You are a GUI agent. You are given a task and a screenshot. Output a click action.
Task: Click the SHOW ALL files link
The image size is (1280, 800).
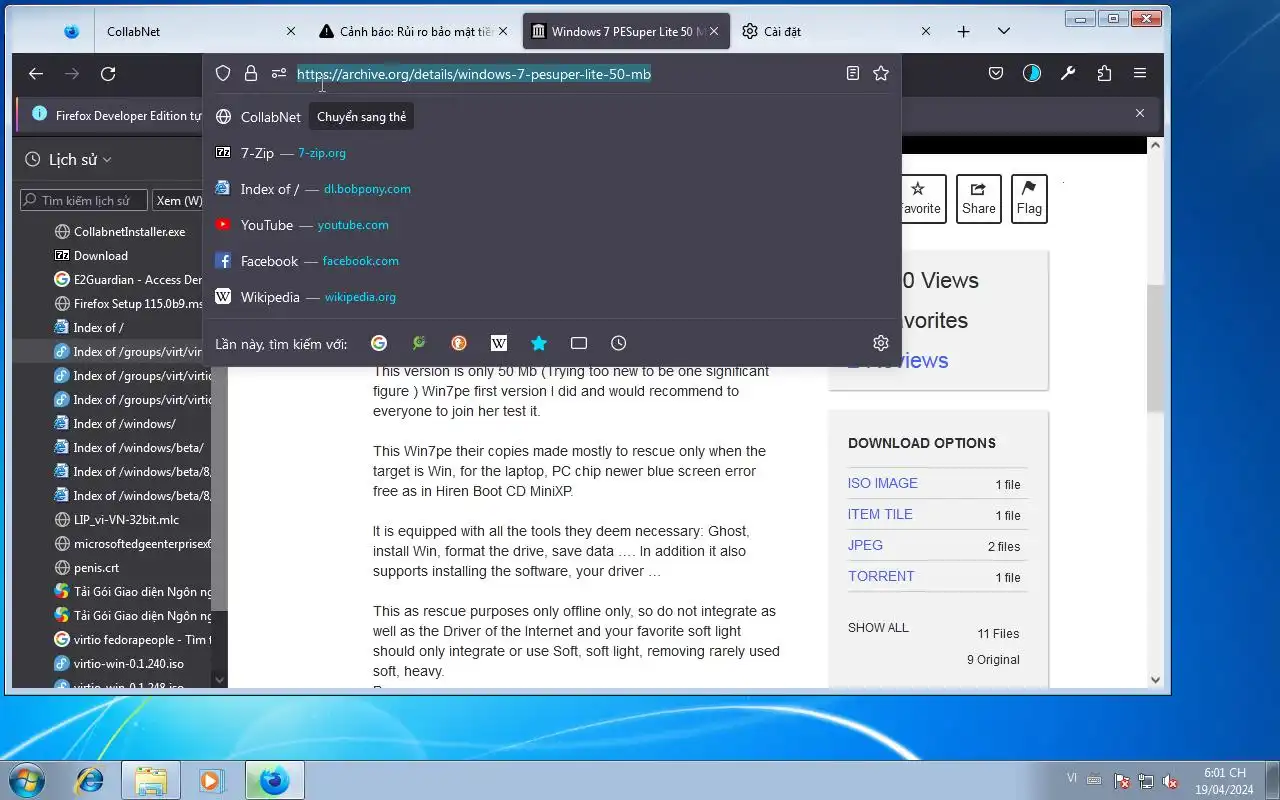click(878, 628)
